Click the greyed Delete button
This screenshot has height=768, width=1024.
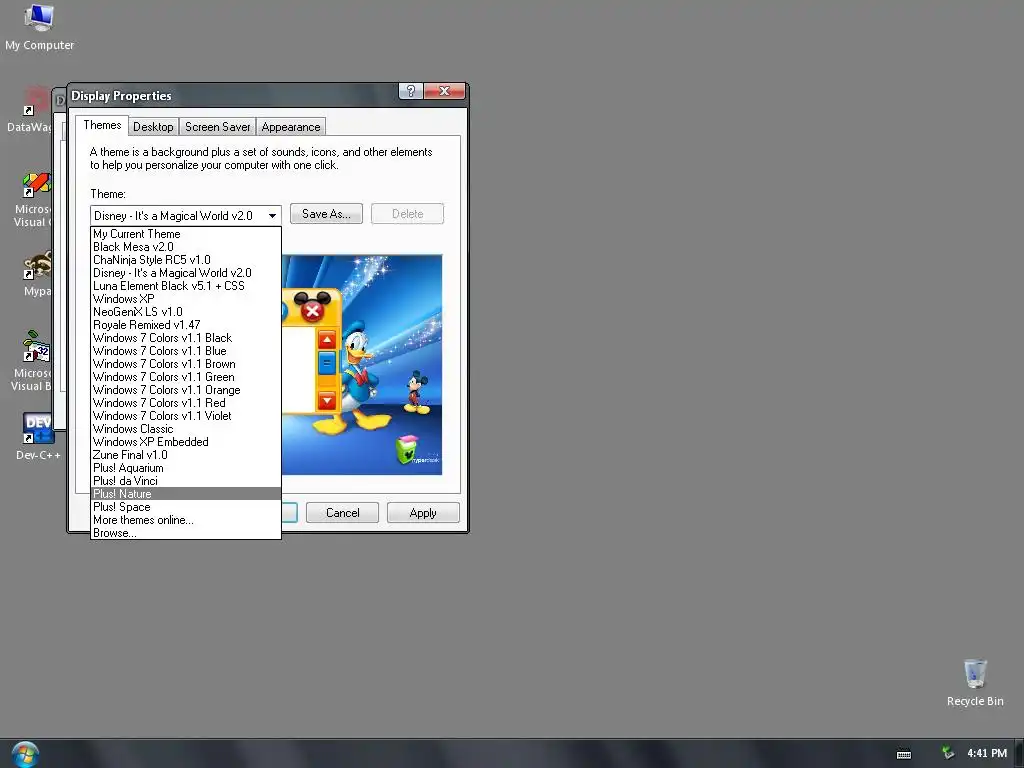[408, 214]
